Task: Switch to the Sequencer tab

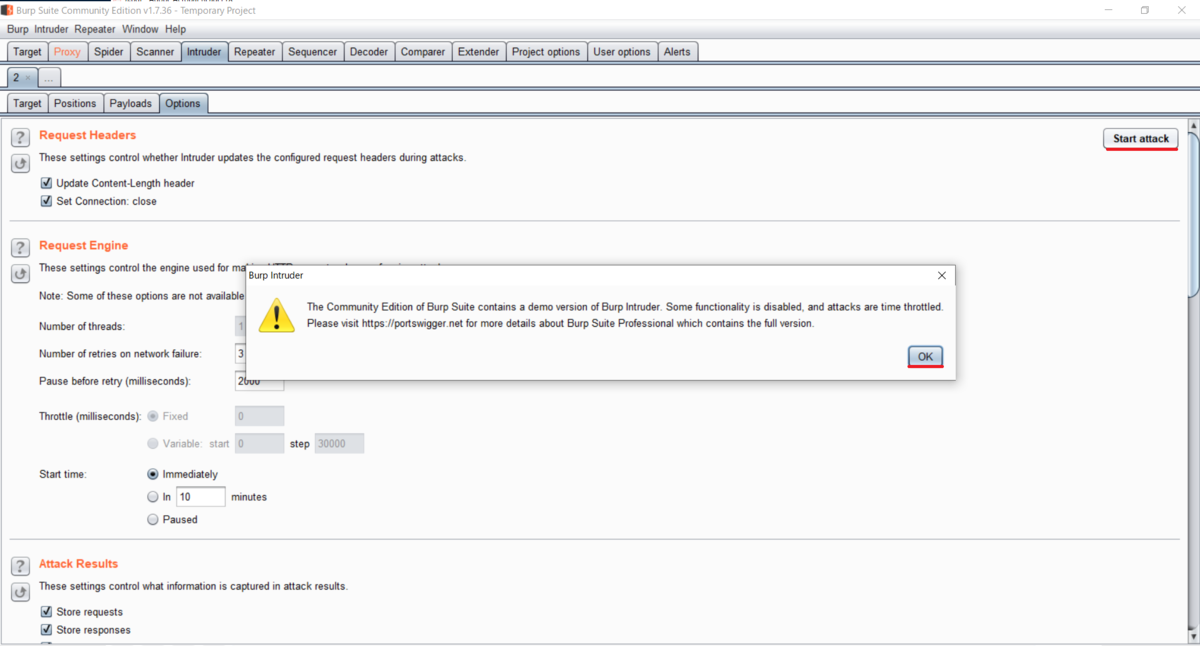Action: tap(312, 52)
